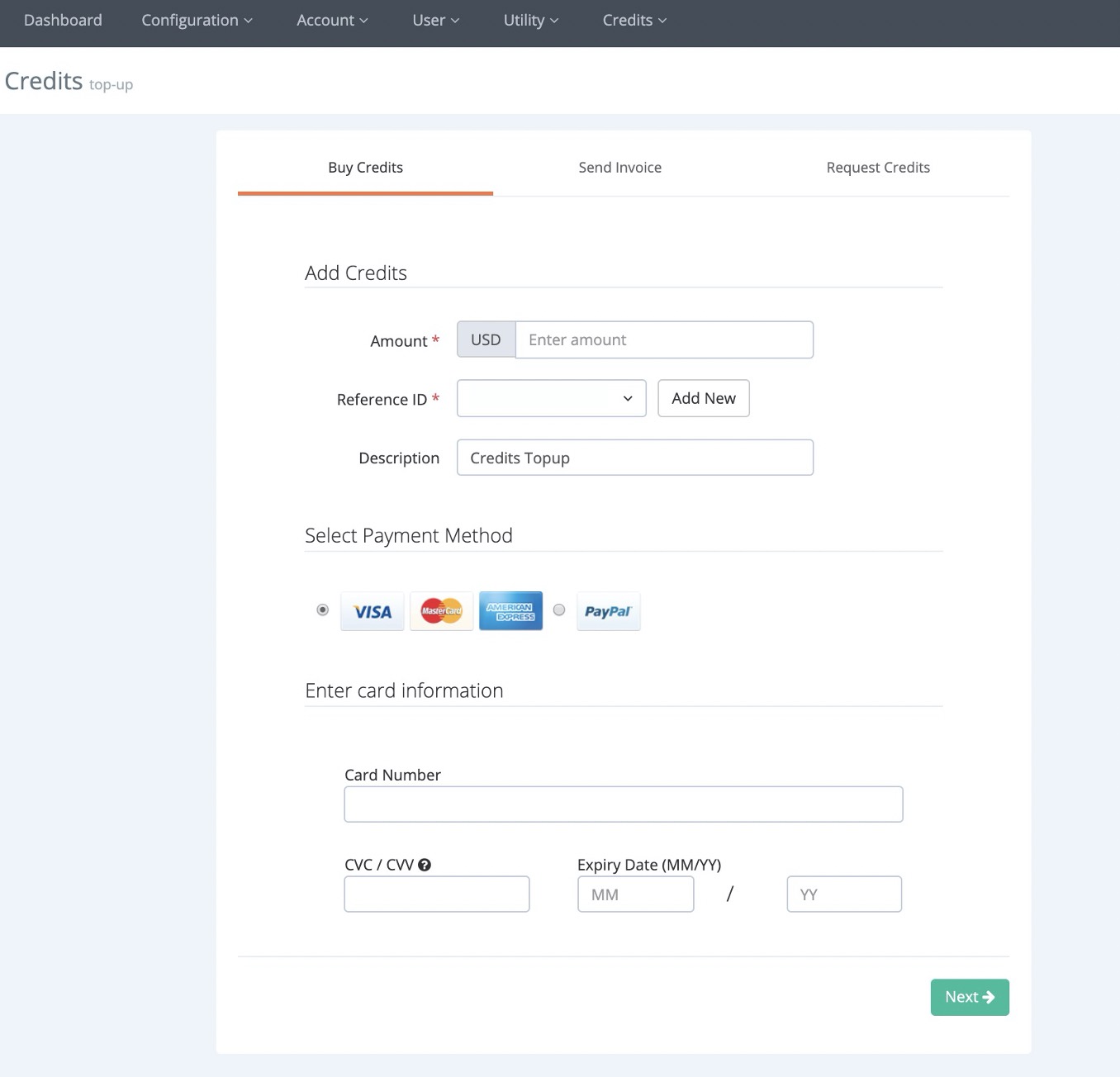Select the PayPal payment radio button

pos(559,610)
